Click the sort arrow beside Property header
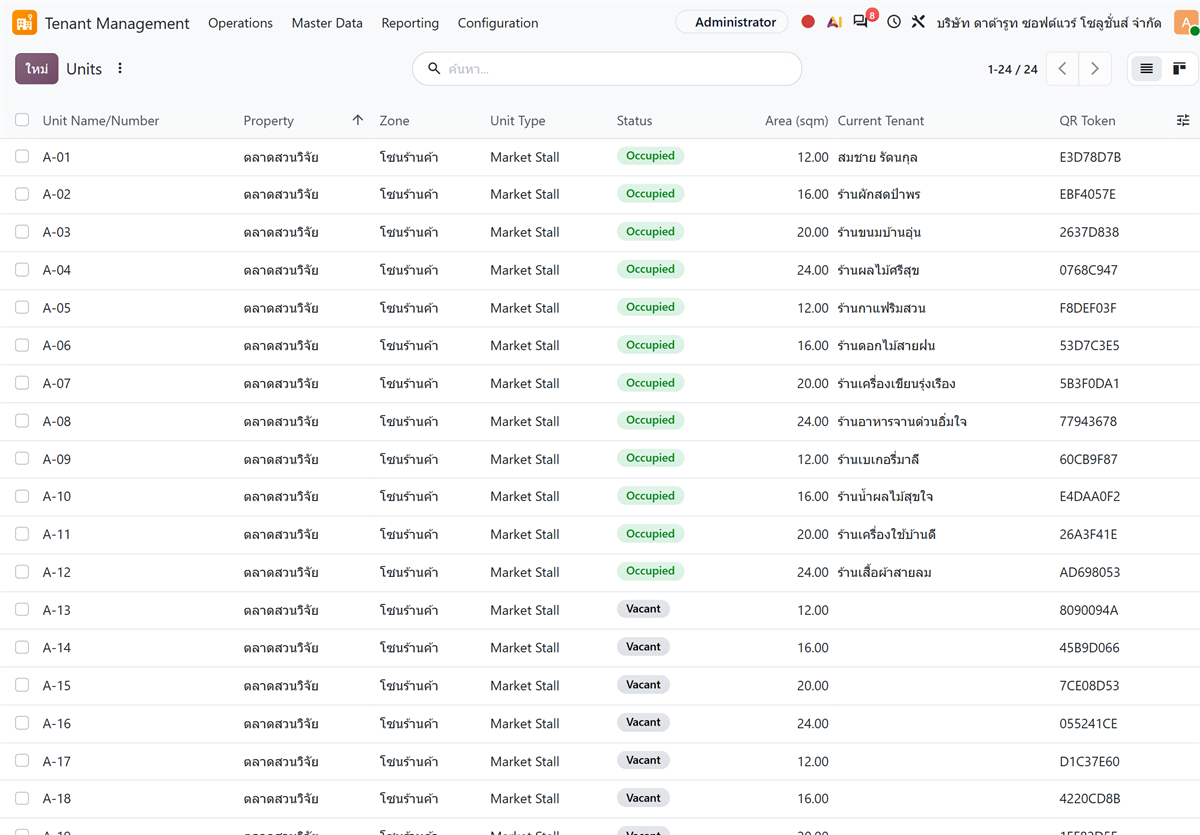 point(358,121)
